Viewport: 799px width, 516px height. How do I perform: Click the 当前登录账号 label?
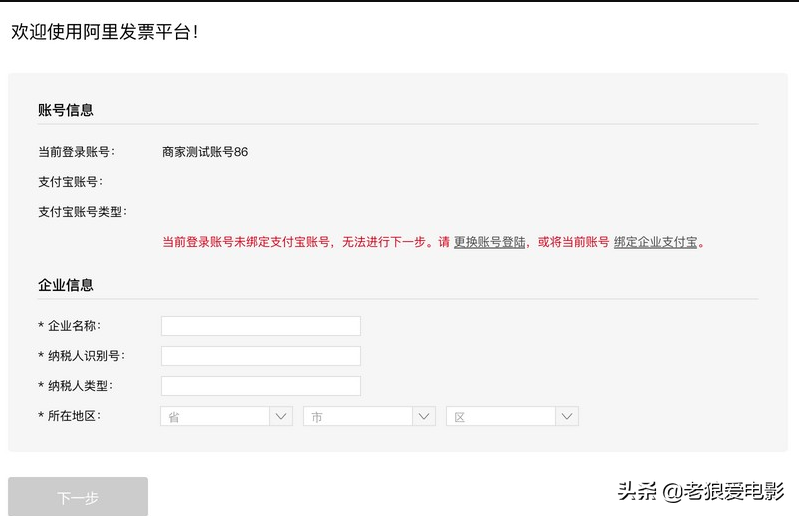(x=76, y=152)
